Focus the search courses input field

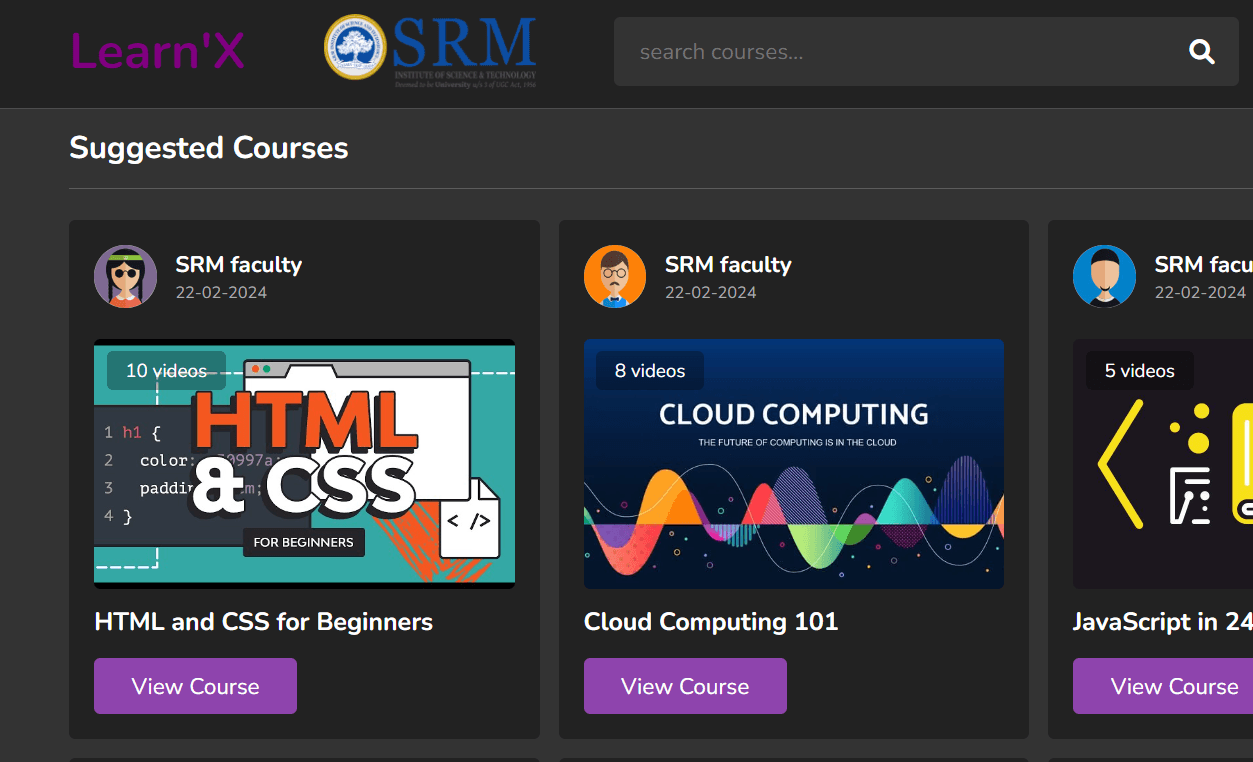tap(900, 52)
